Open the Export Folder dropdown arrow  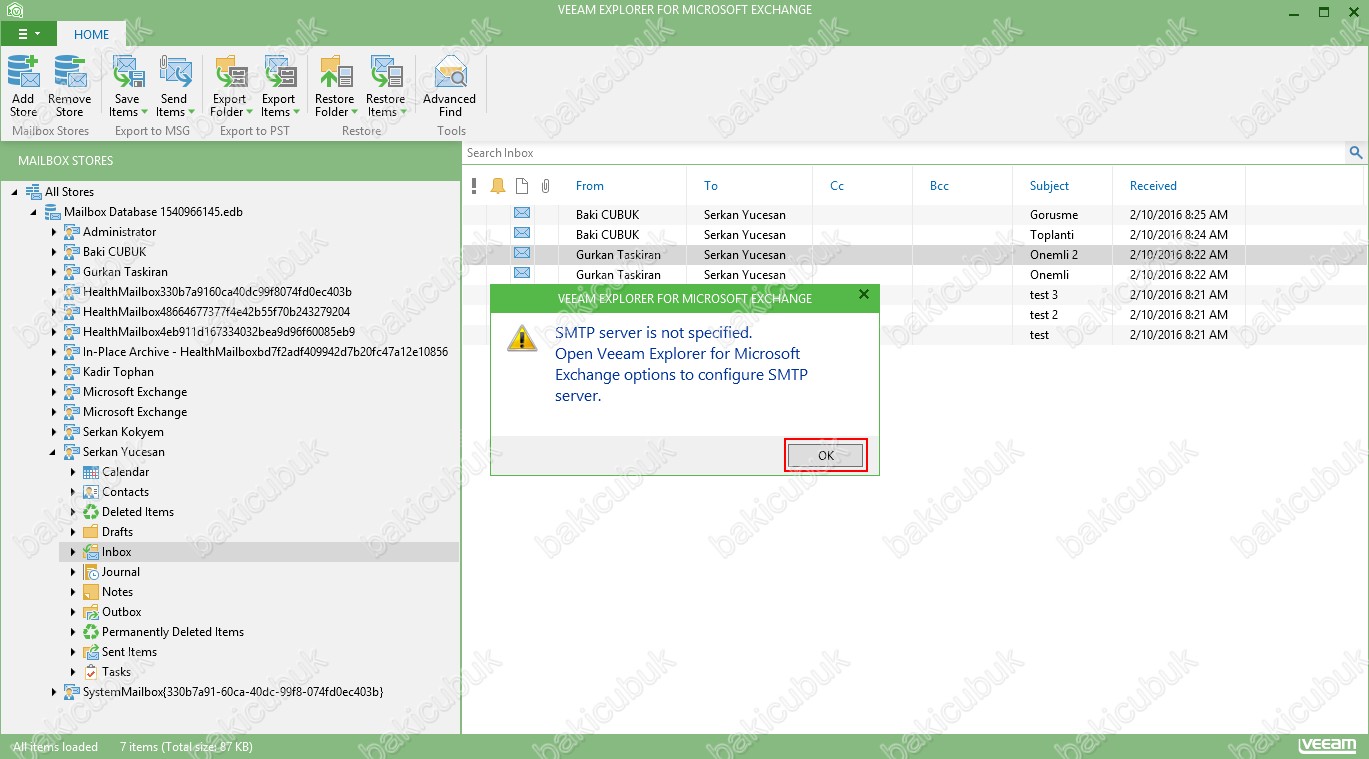tap(248, 113)
